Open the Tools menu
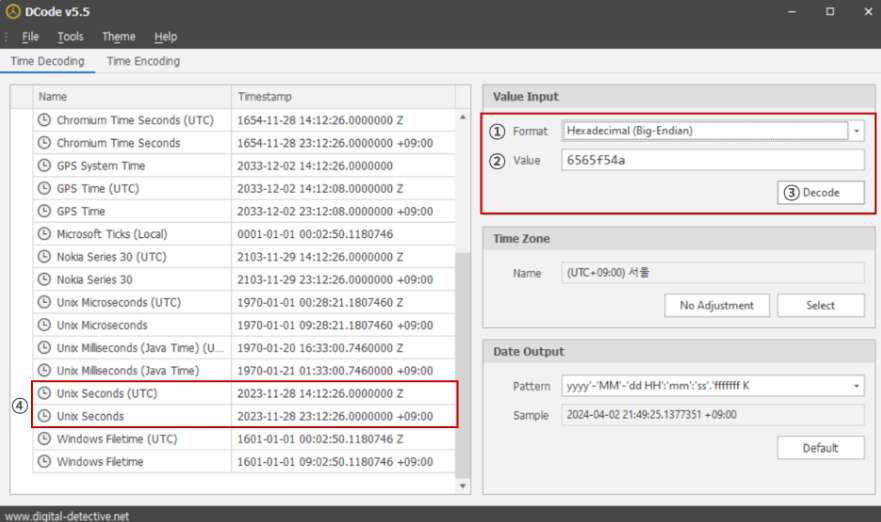This screenshot has height=522, width=881. pyautogui.click(x=70, y=37)
